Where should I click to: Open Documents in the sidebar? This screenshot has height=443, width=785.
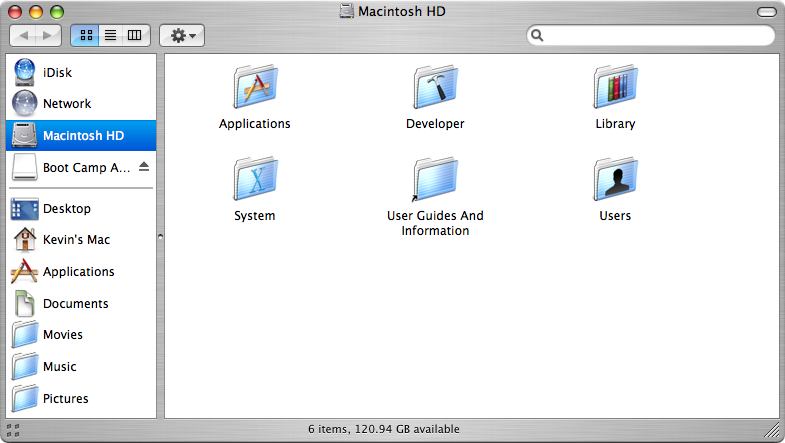pos(81,304)
